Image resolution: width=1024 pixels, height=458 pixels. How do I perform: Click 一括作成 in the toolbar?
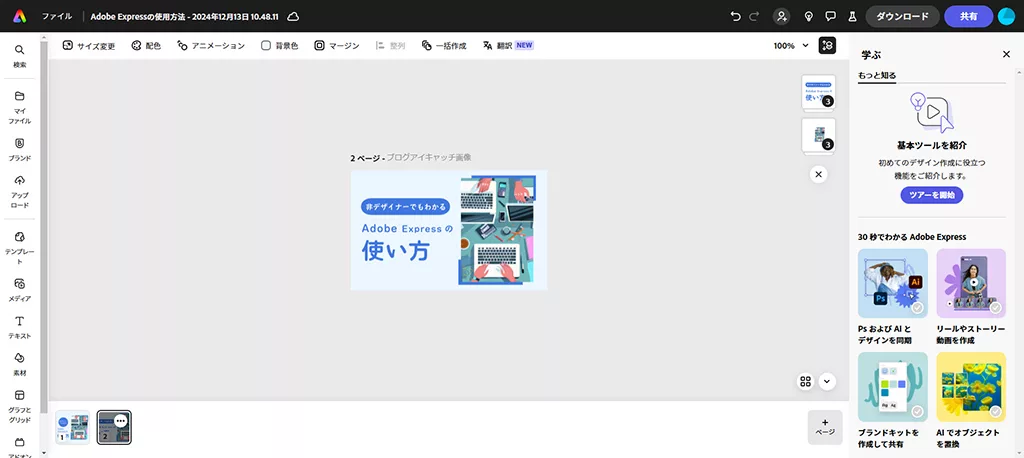pyautogui.click(x=444, y=46)
